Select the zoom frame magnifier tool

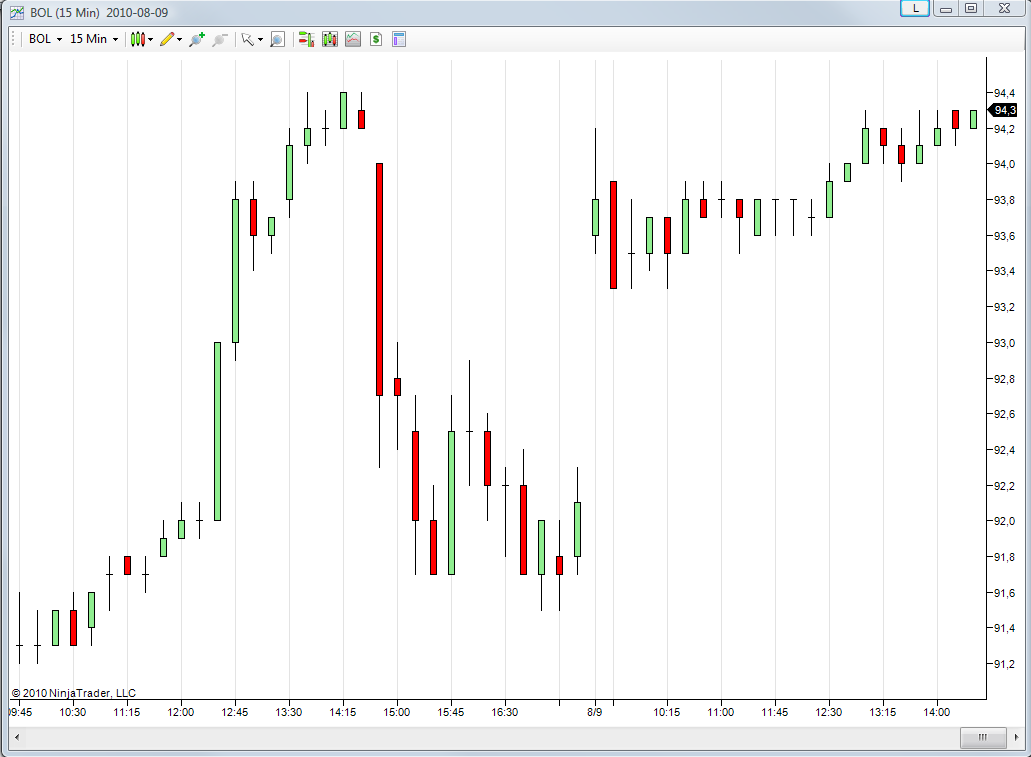[277, 39]
